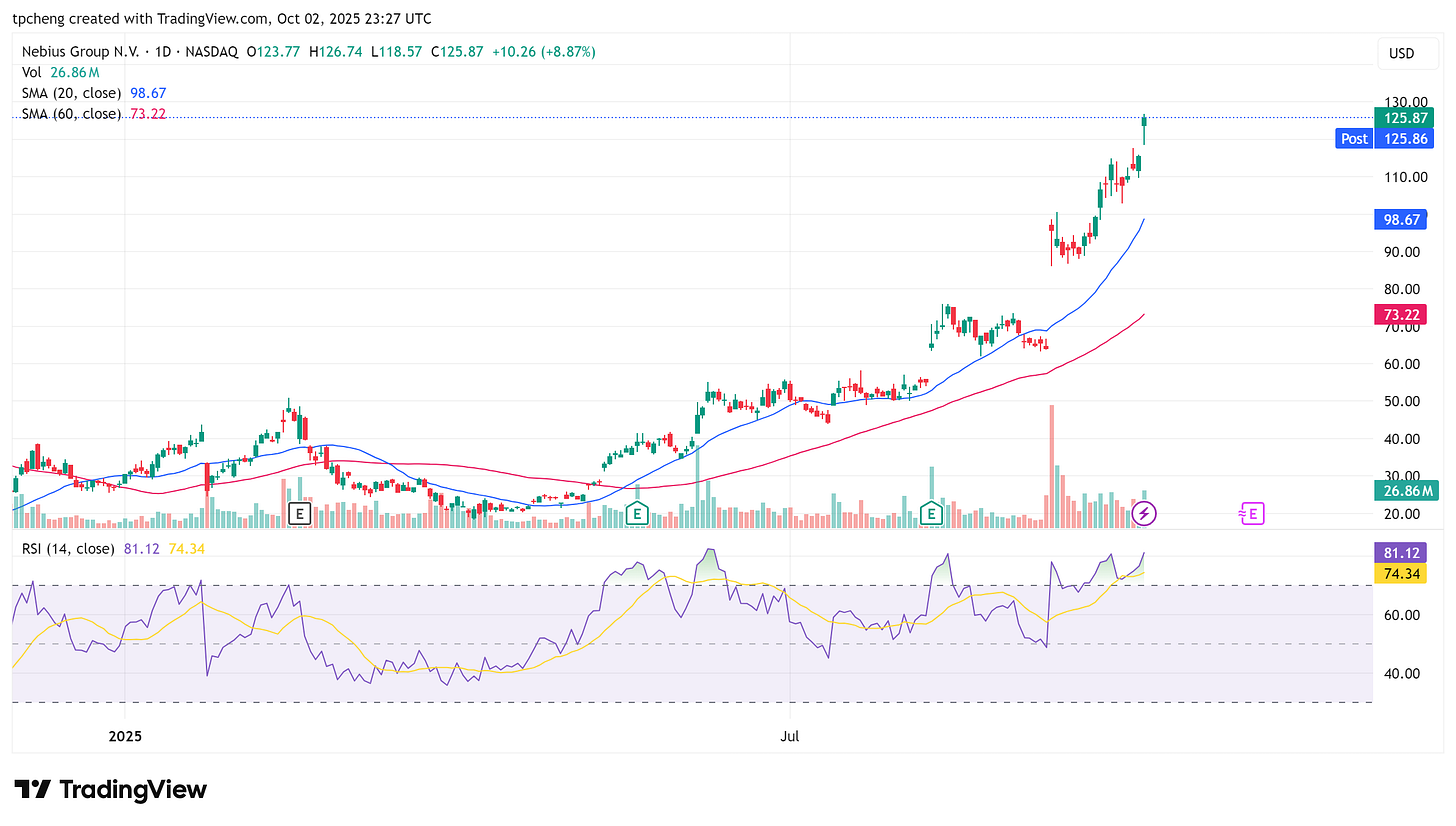Viewport: 1456px width, 826px height.
Task: Click the 2025 label on the time axis
Action: point(126,737)
